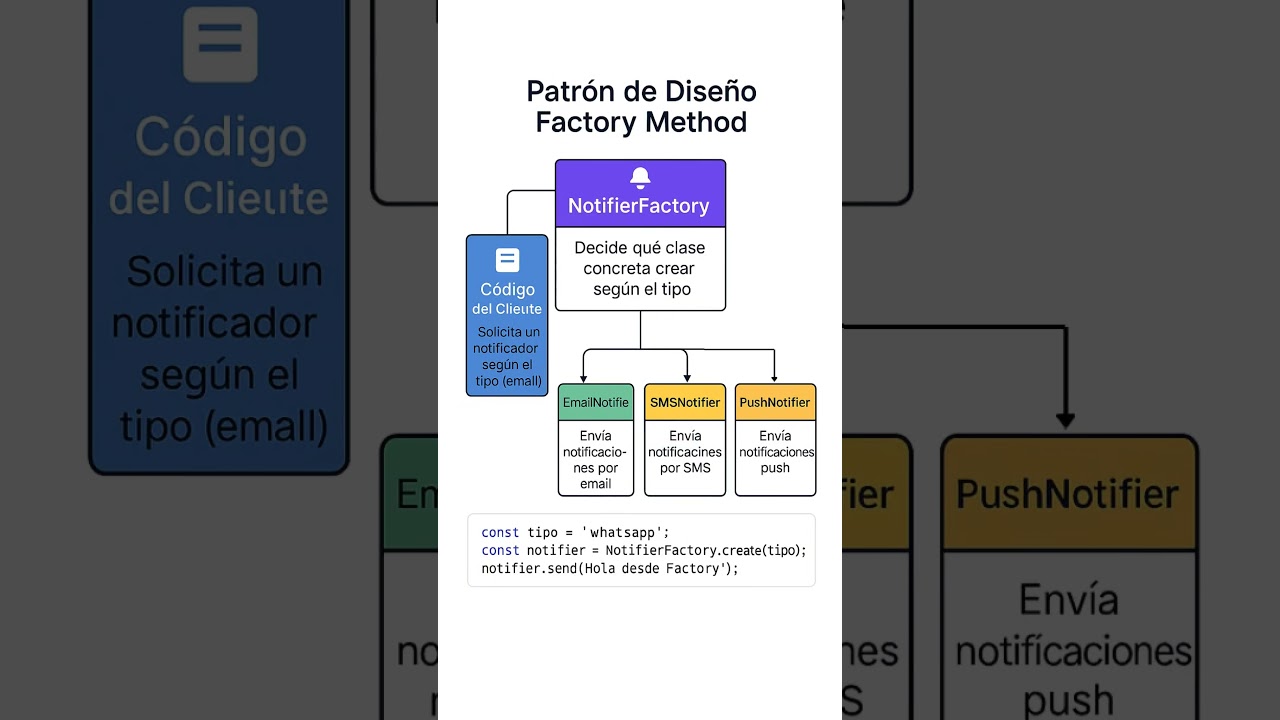
Task: Click the bell icon above NotifierFactory
Action: 640,178
